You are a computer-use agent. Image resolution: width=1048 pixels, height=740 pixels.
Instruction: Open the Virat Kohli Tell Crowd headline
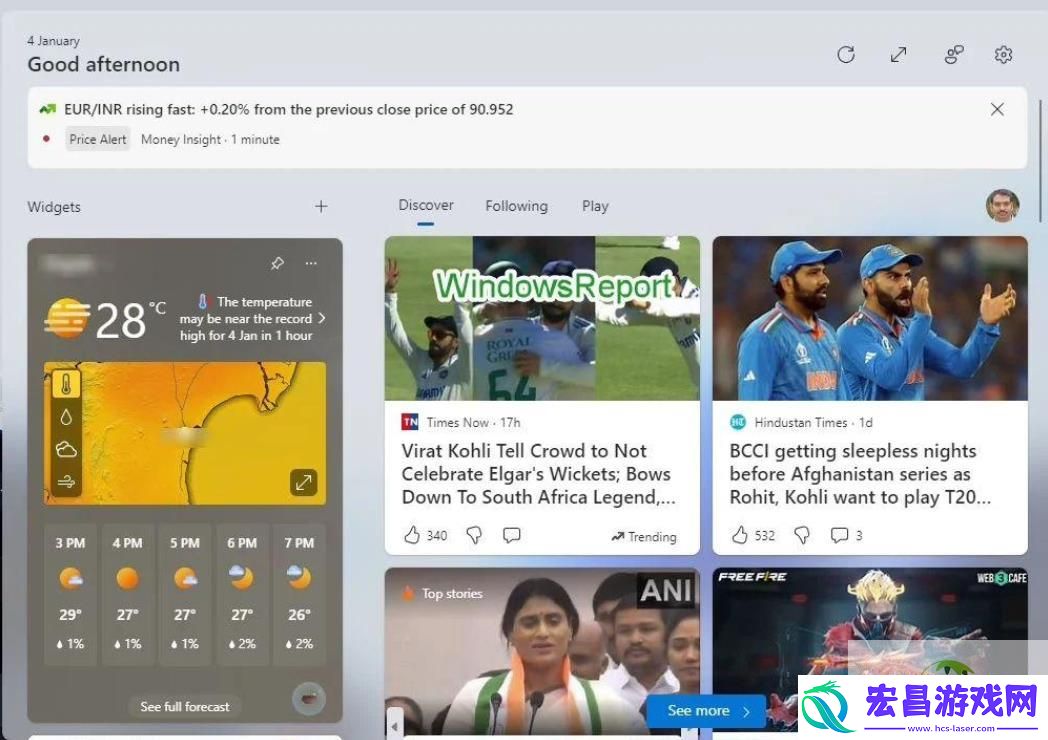tap(539, 474)
